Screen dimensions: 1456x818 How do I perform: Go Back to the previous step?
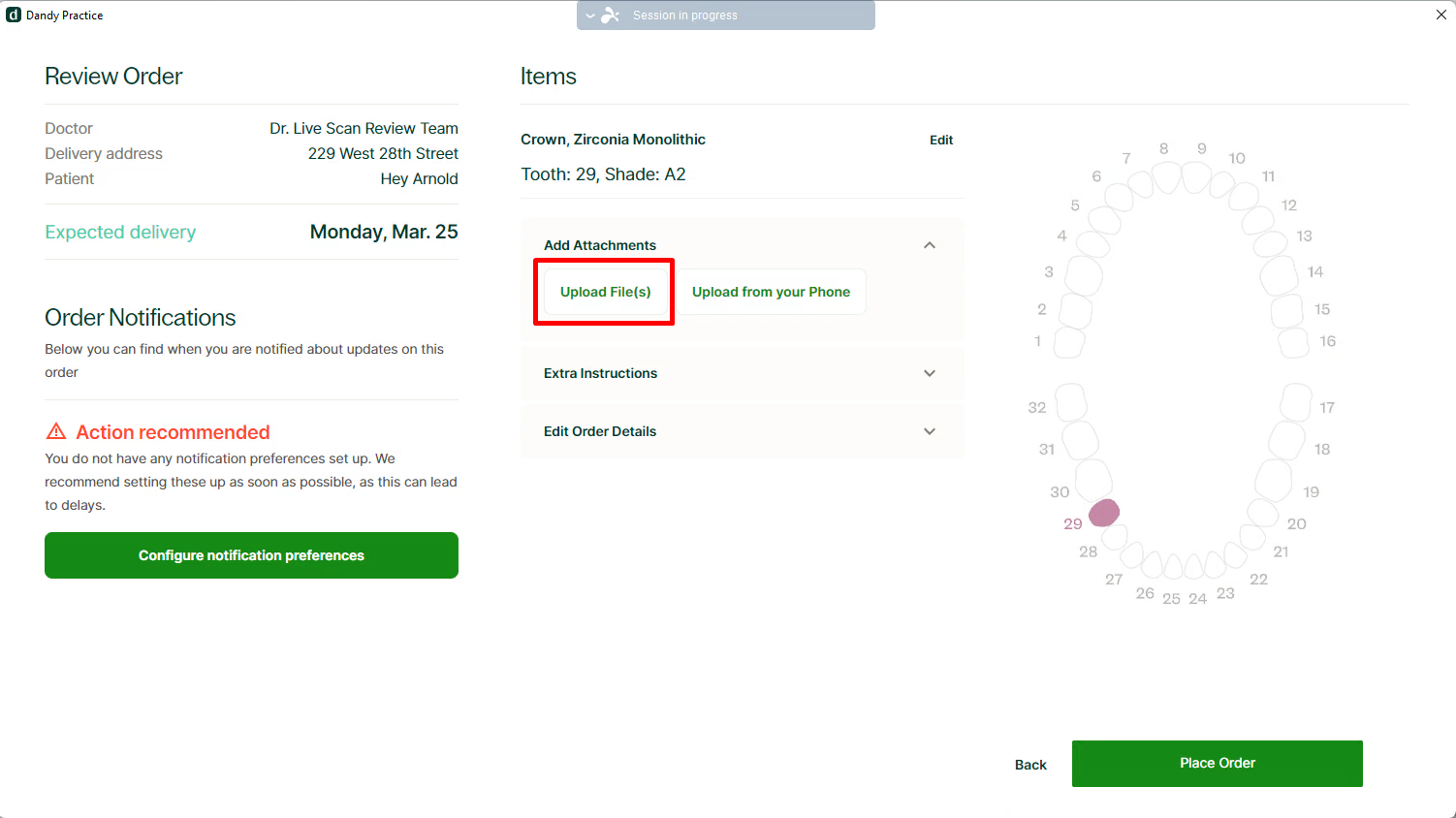(x=1030, y=765)
